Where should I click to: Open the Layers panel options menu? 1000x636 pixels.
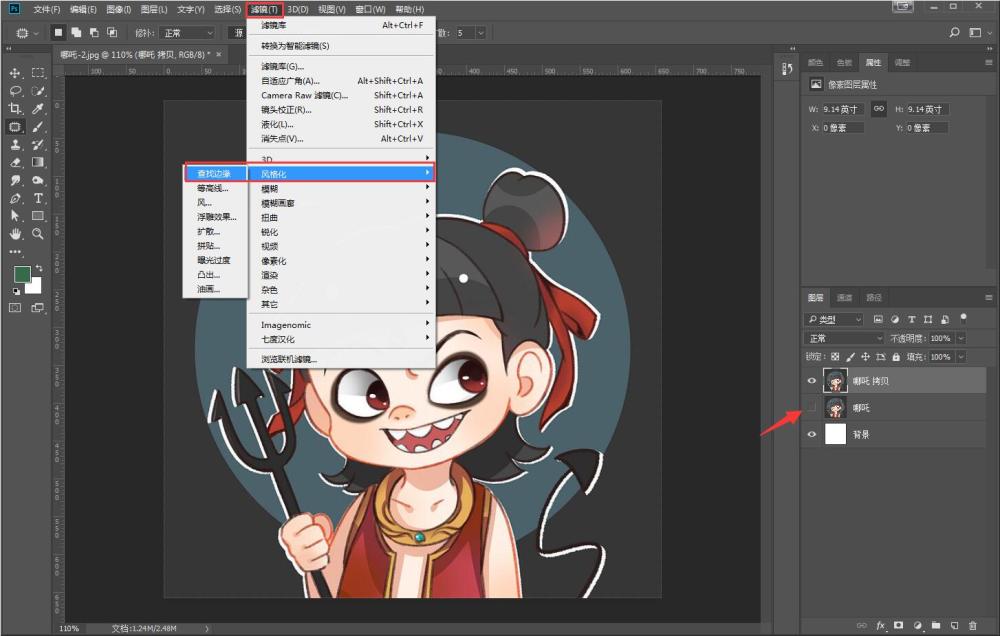coord(989,297)
